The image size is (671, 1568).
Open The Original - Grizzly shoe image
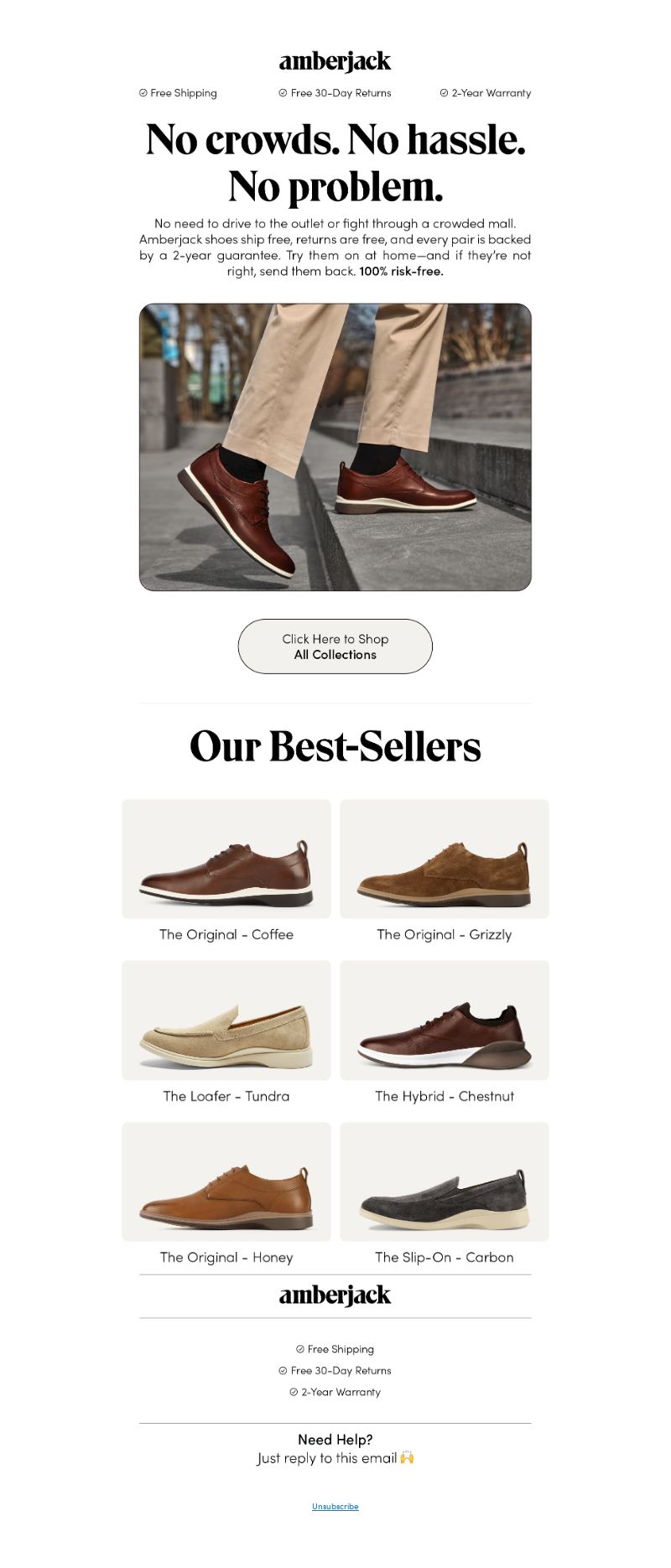[x=445, y=859]
